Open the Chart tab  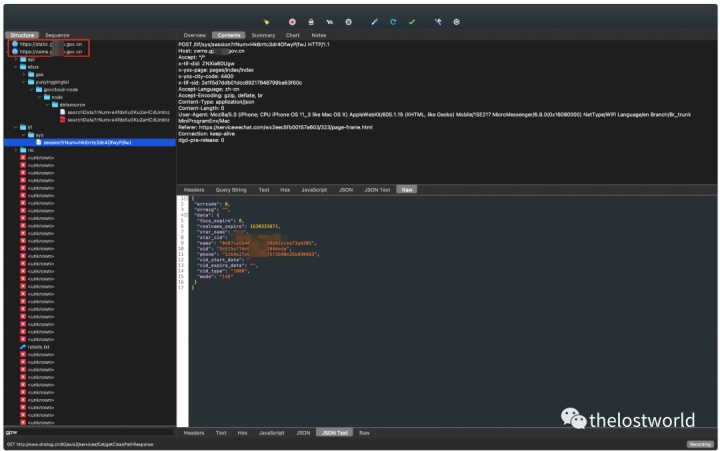coord(292,35)
